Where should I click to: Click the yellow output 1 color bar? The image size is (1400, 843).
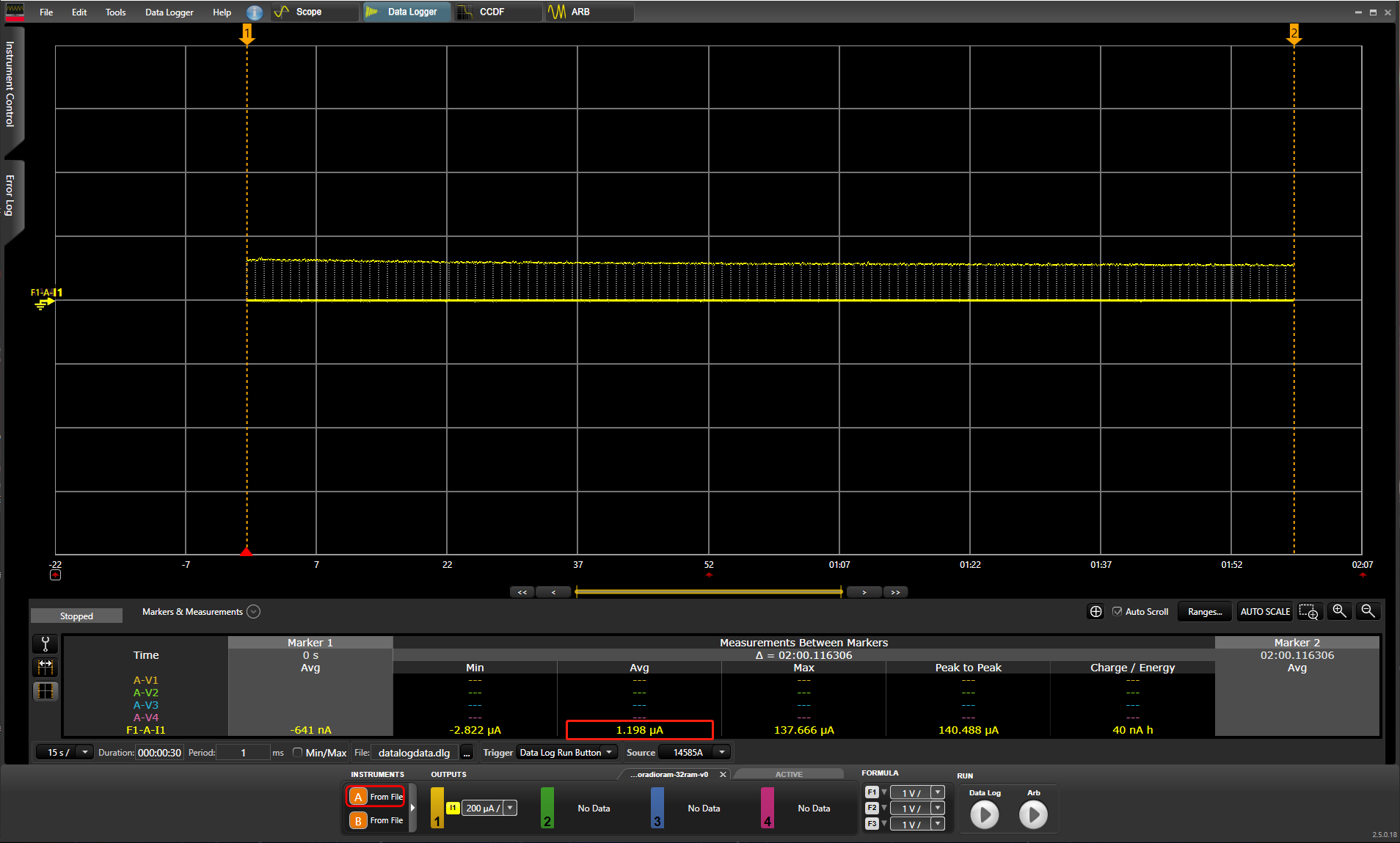coord(437,808)
